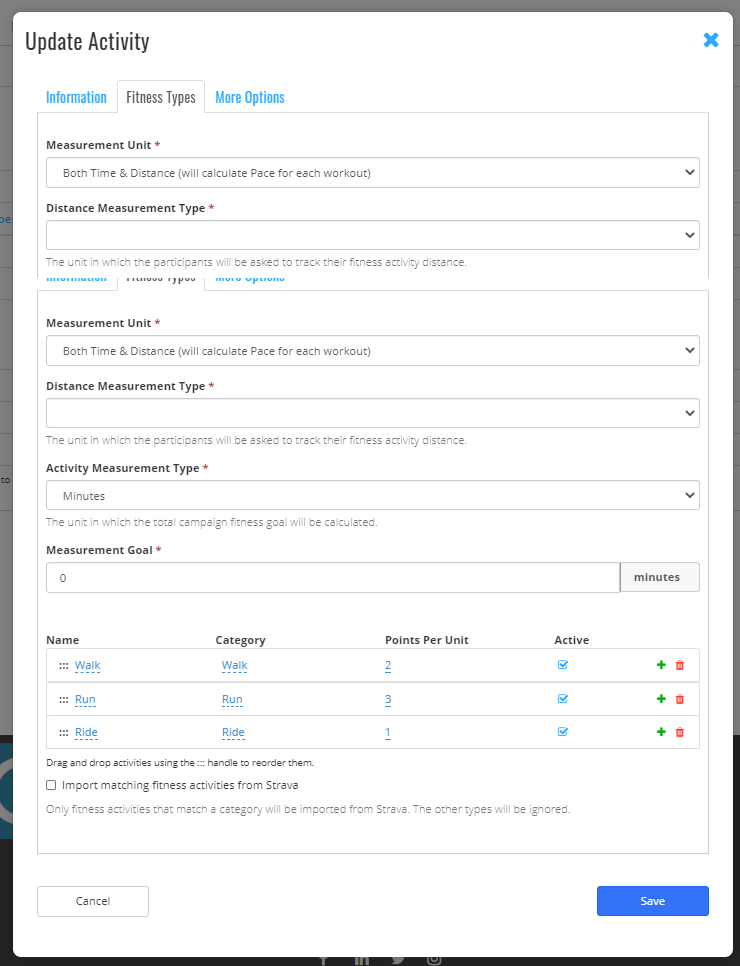
Task: Click the blue X to dismiss Update Activity
Action: [711, 40]
